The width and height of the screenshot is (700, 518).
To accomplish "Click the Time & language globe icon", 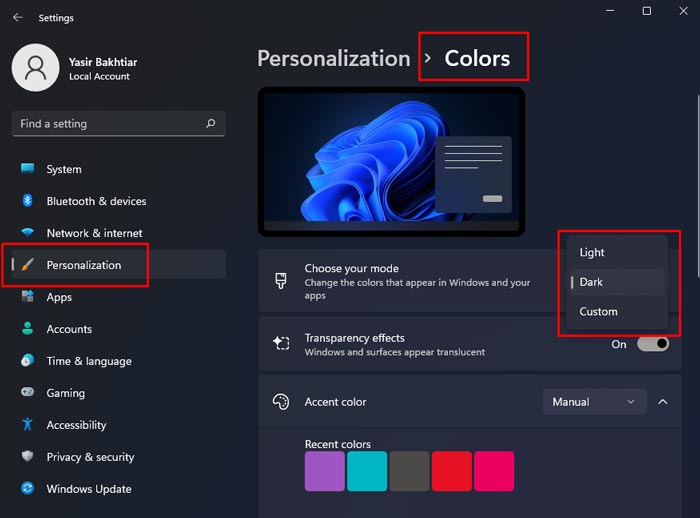I will 28,360.
